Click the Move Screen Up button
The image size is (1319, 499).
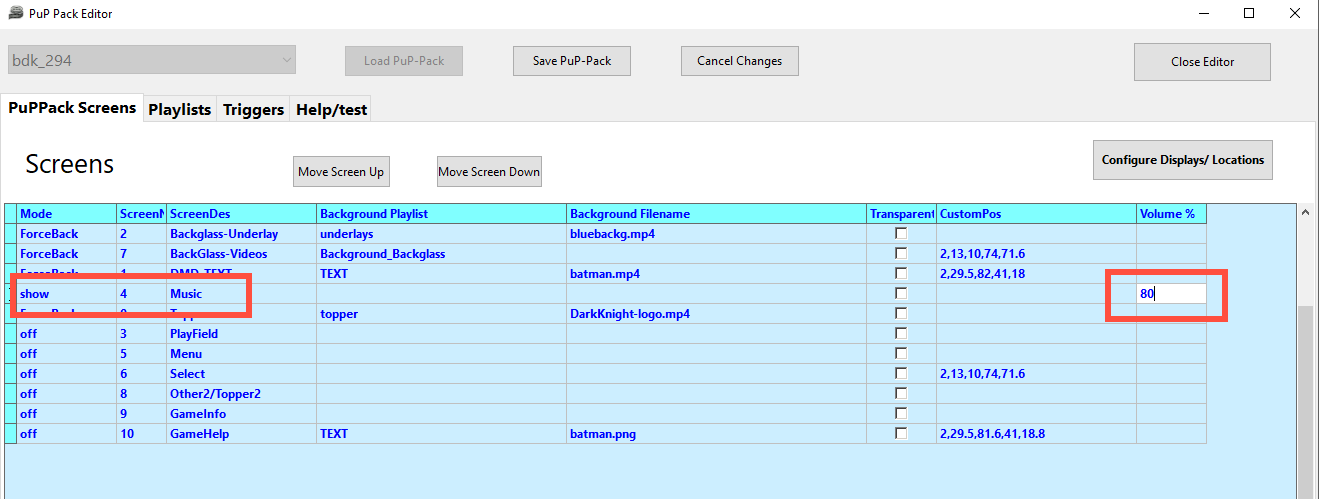click(341, 171)
